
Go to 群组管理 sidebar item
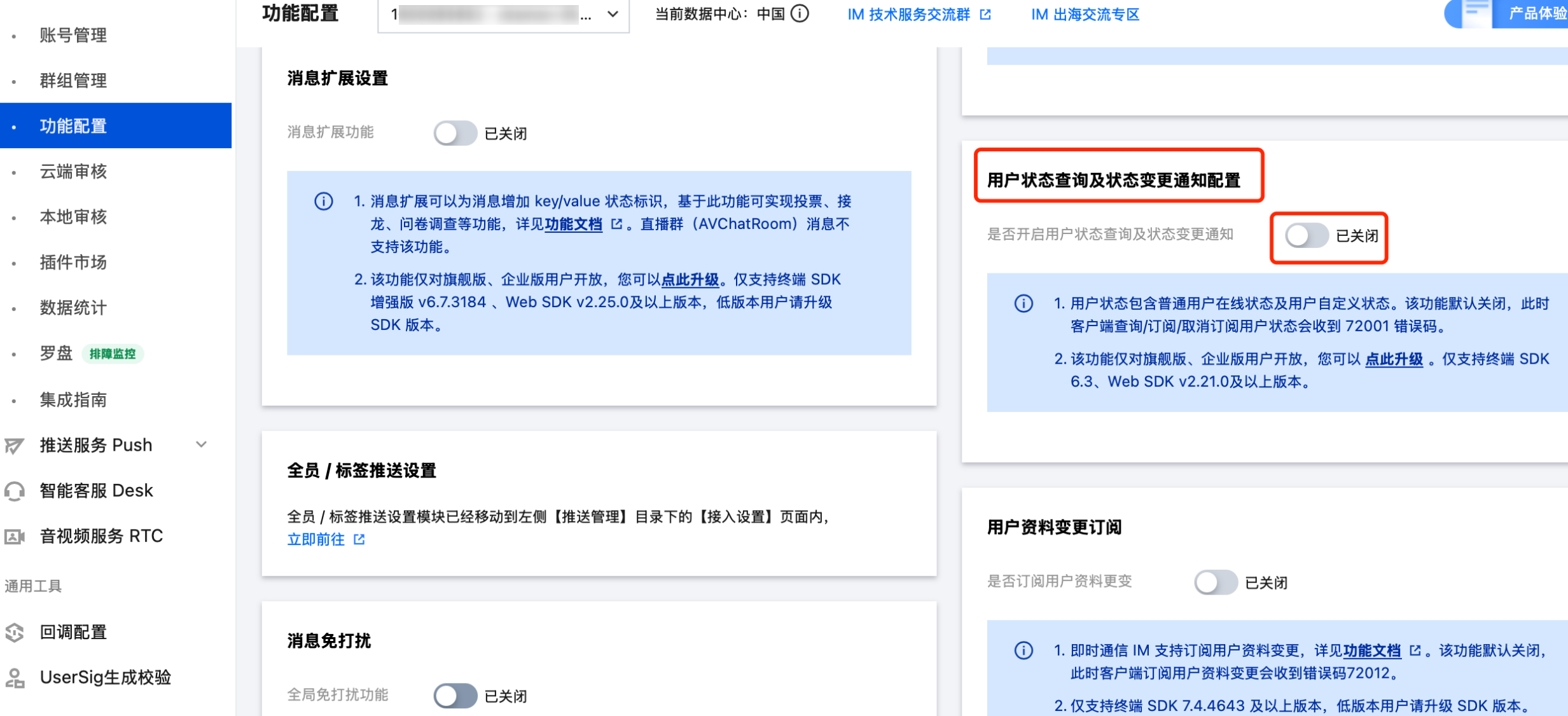tap(73, 81)
